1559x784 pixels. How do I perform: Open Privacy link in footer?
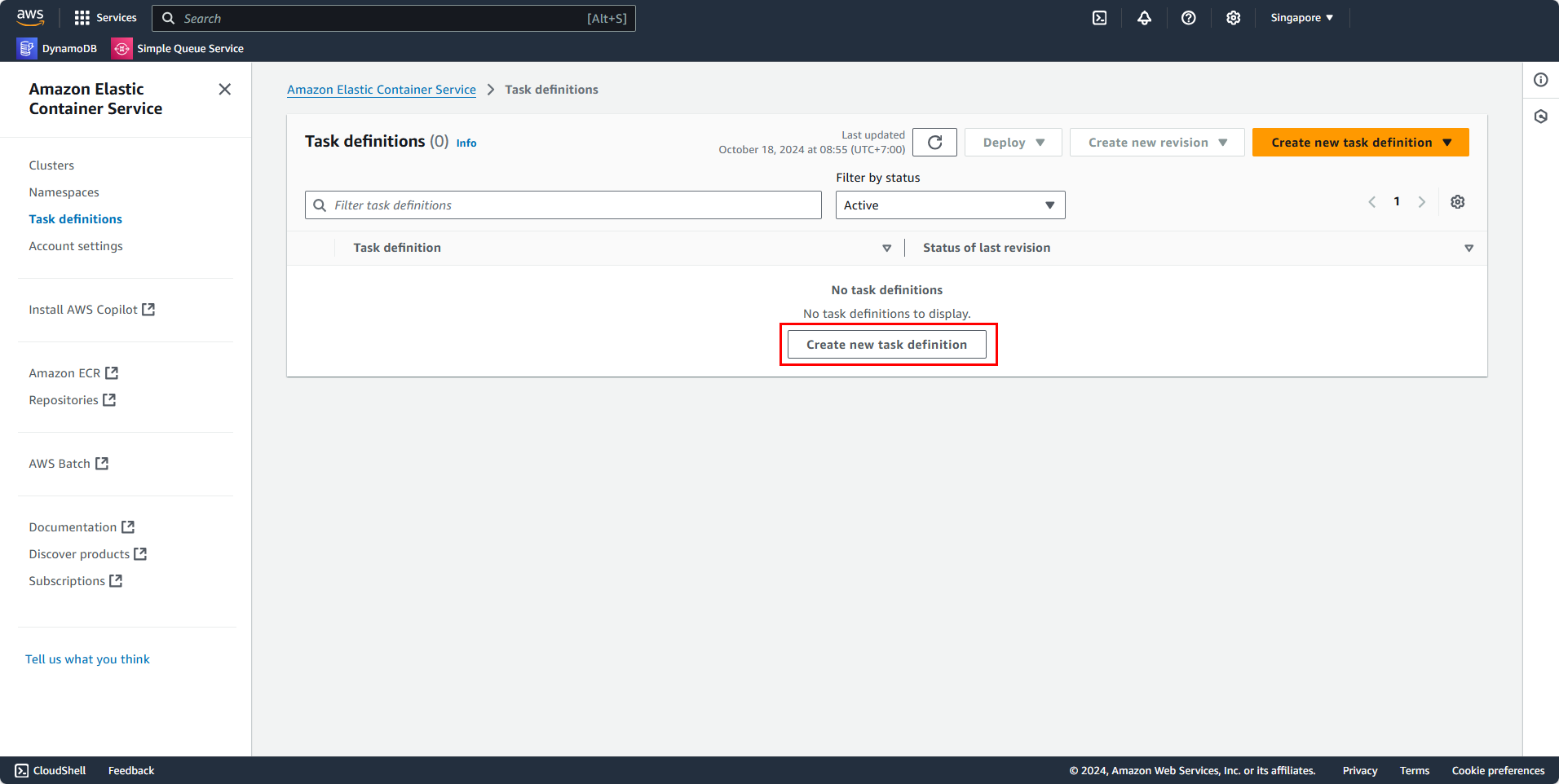click(1360, 771)
